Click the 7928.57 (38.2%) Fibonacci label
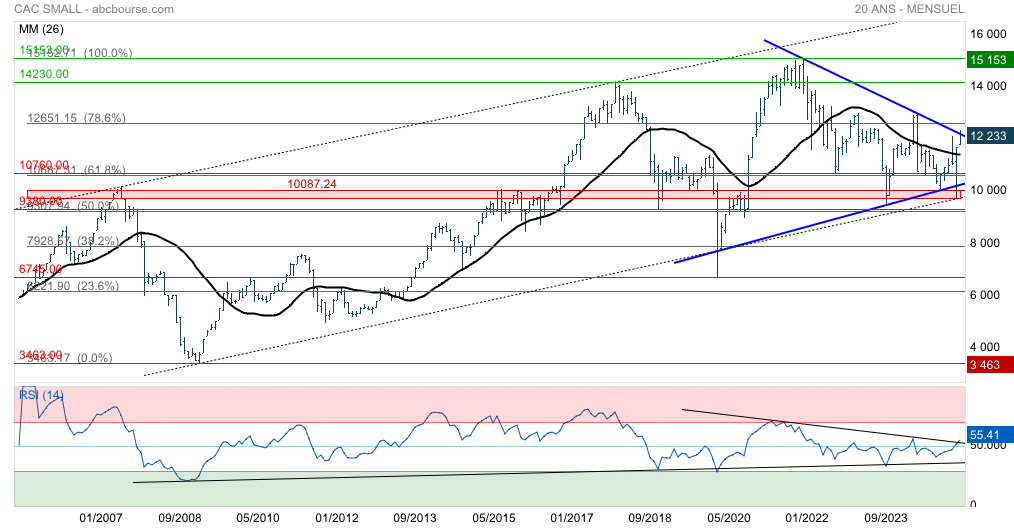Image resolution: width=1014 pixels, height=528 pixels. [73, 241]
